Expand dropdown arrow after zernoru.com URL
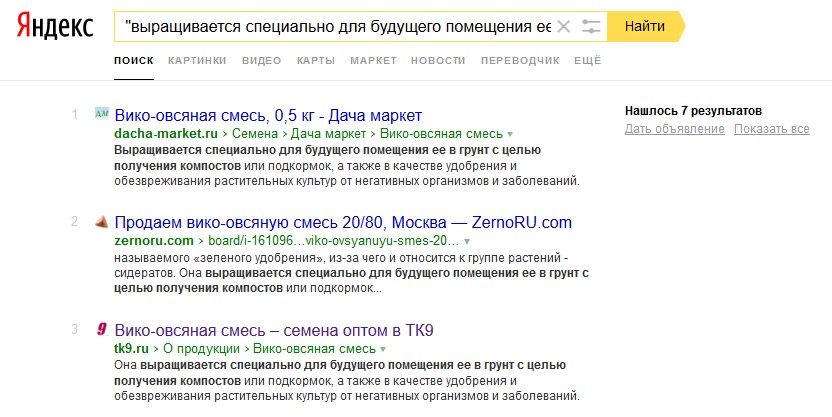832x417 pixels. pos(467,241)
